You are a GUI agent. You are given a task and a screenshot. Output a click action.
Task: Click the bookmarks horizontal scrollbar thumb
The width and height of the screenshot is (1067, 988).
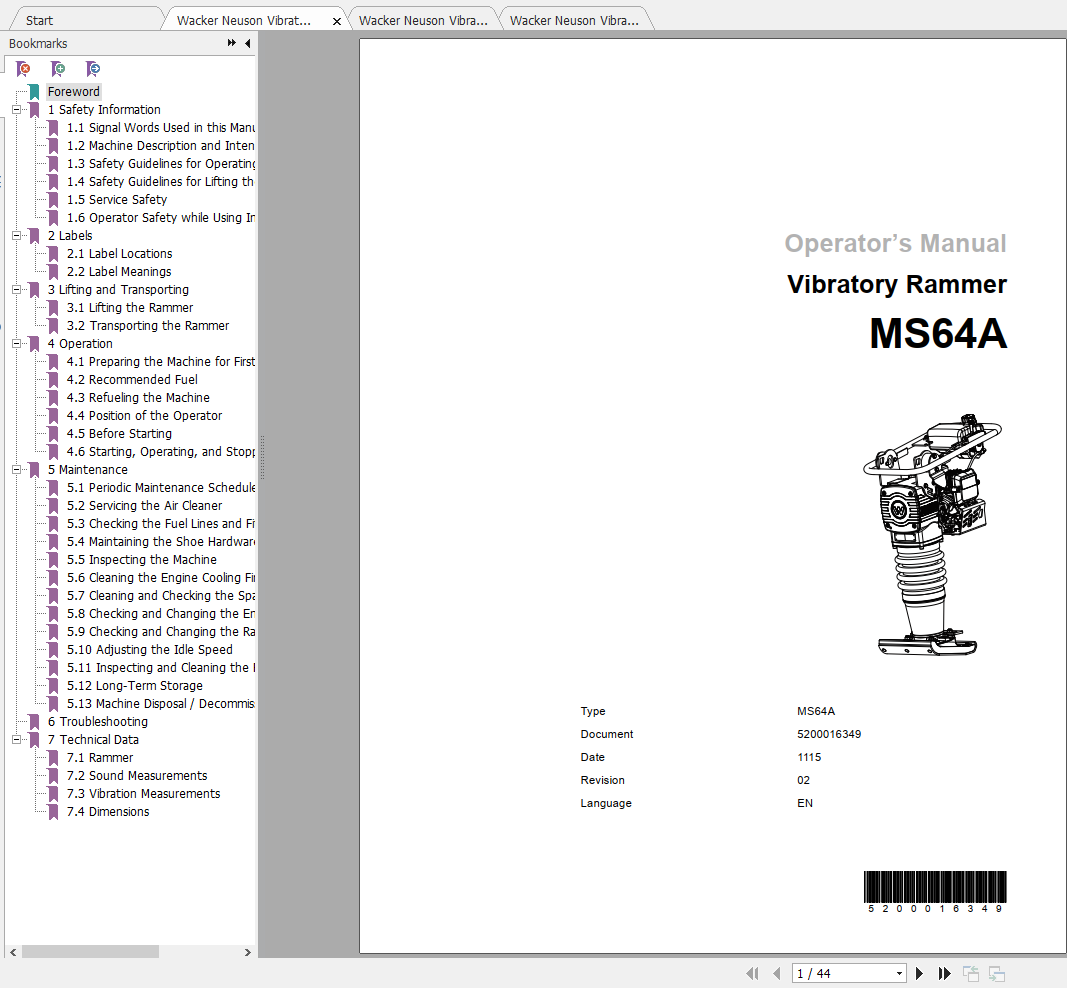(x=91, y=952)
